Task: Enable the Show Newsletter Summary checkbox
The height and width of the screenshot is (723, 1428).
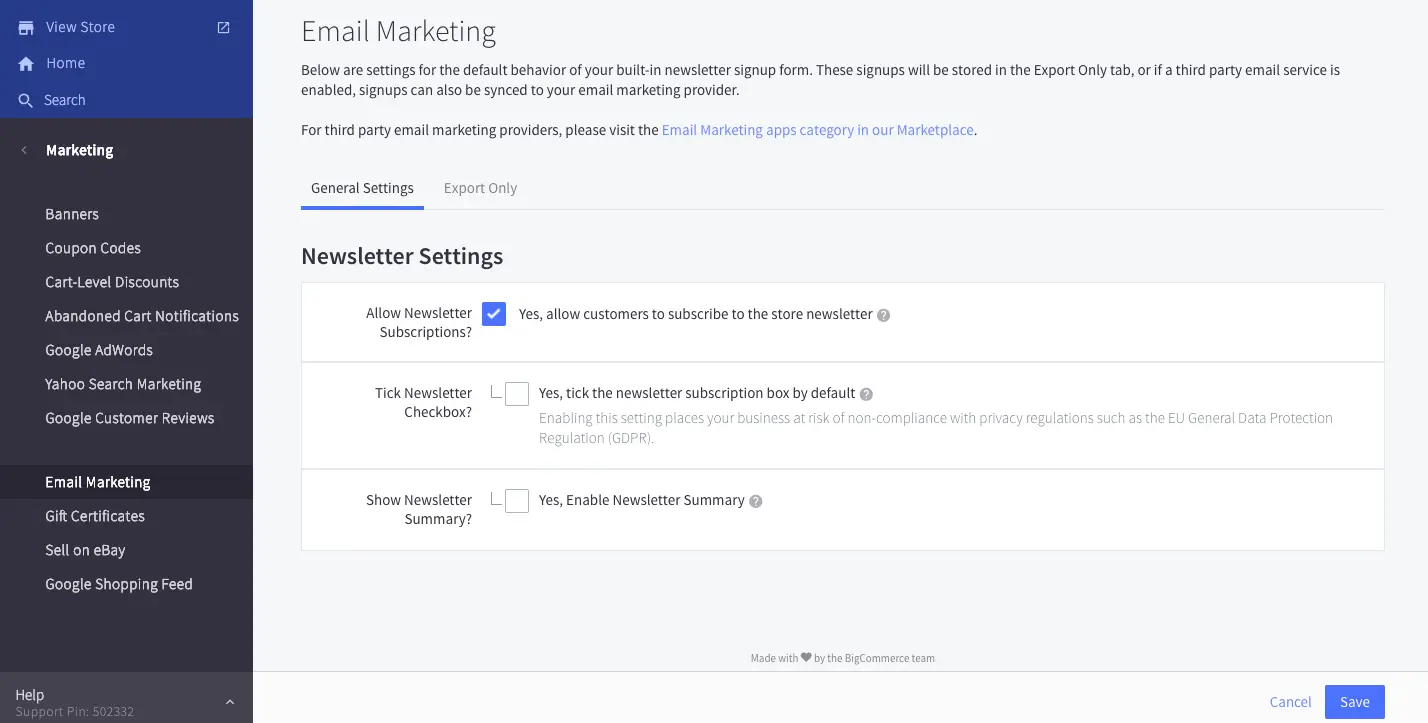Action: pos(516,500)
